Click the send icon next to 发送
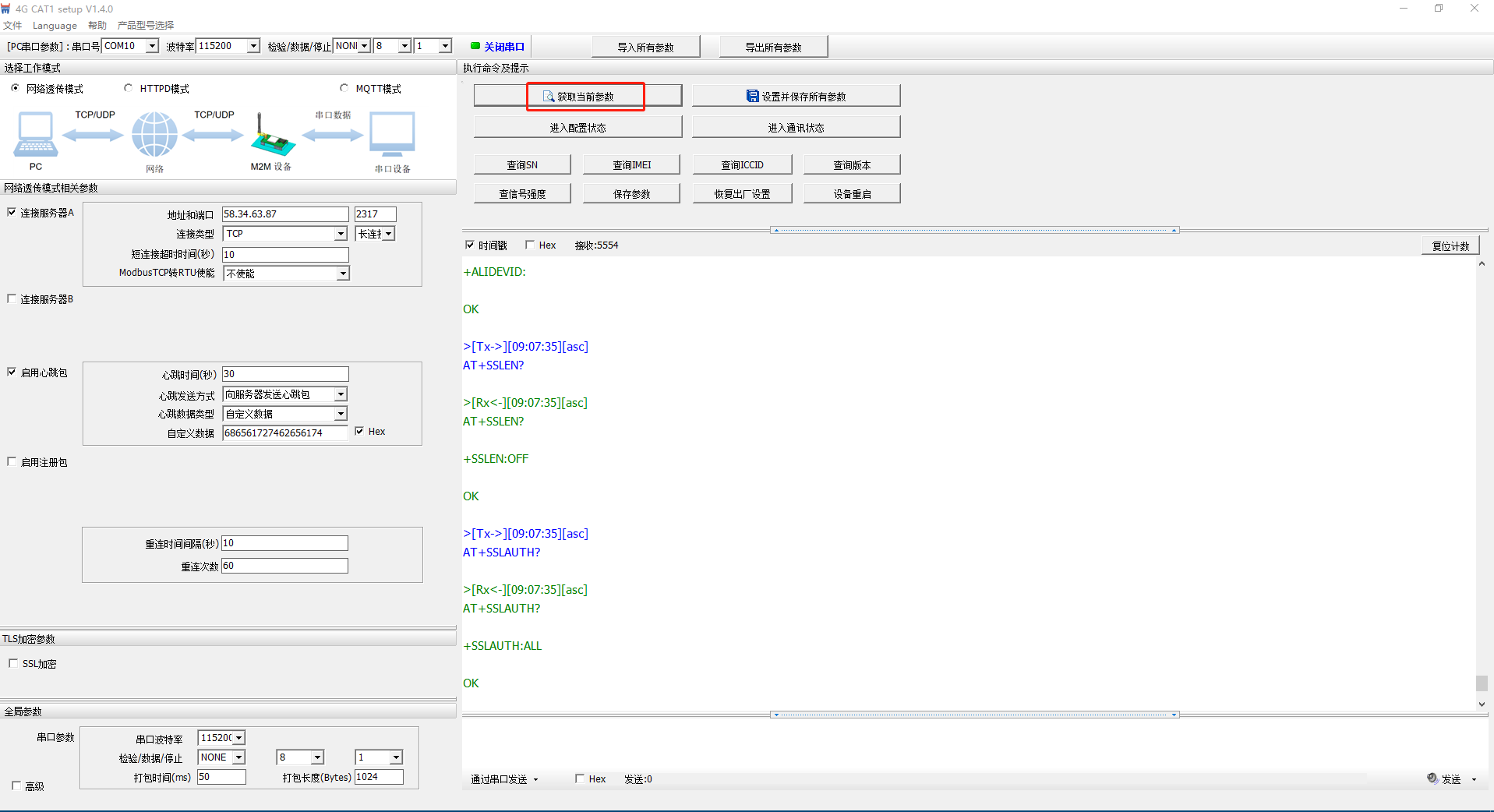The height and width of the screenshot is (812, 1494). click(x=1432, y=778)
